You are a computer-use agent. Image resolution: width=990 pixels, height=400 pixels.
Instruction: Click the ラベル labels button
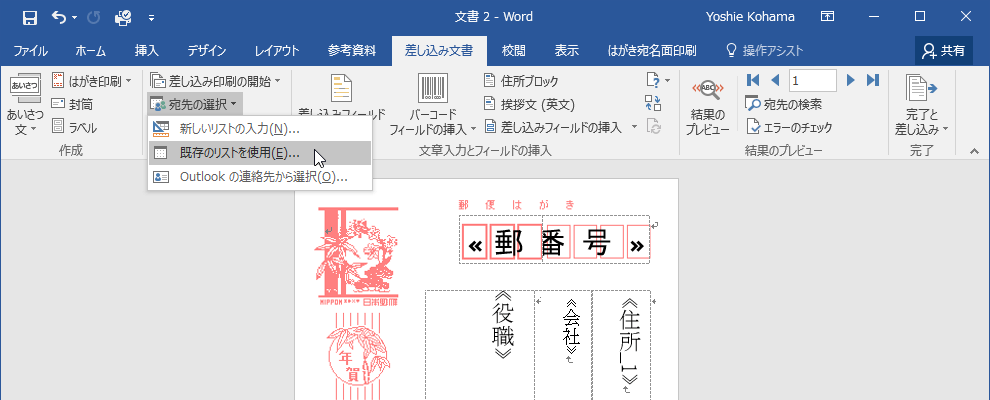tap(75, 127)
